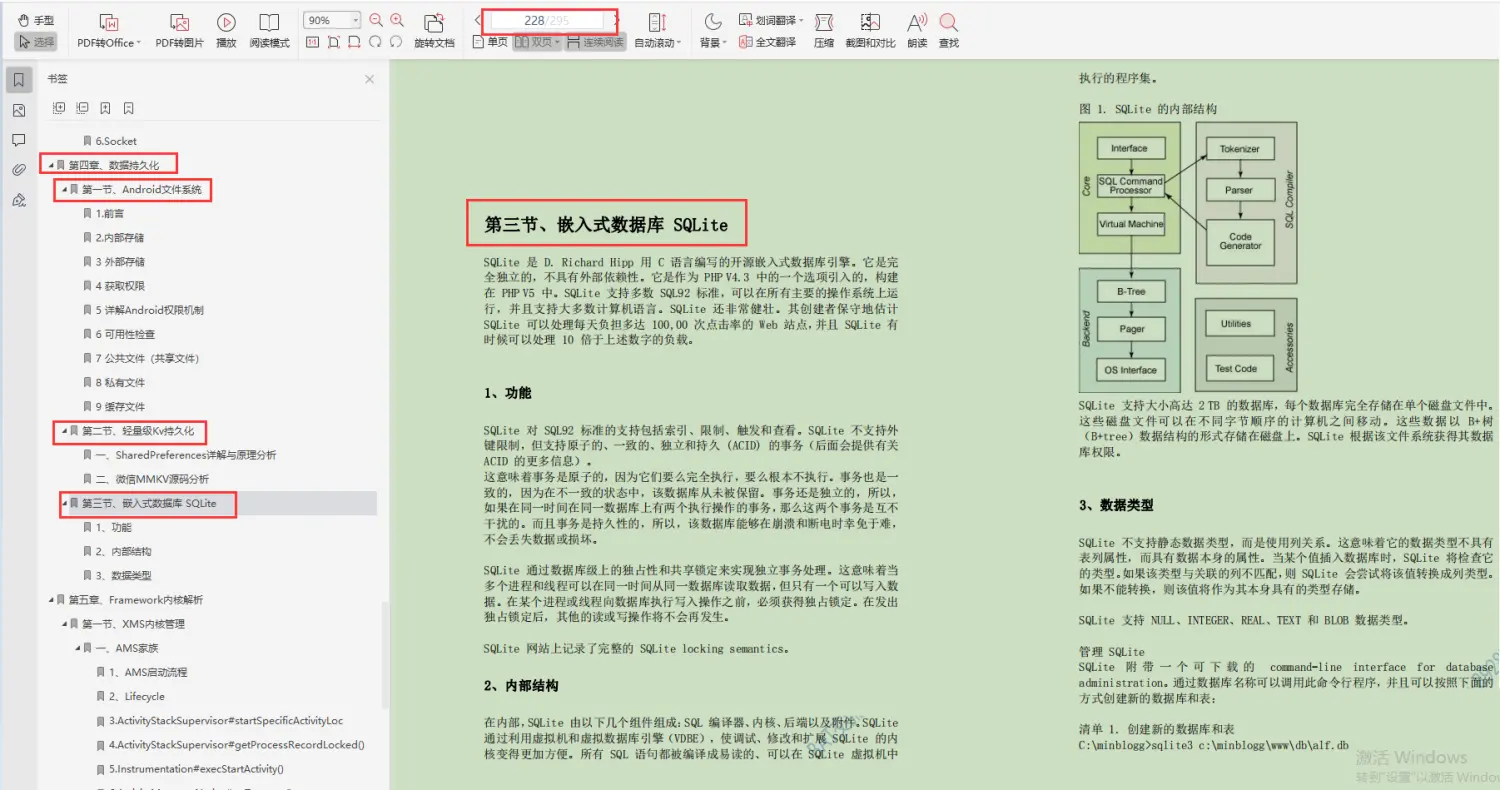
Task: Open the PDF转Office converter menu
Action: click(x=110, y=31)
